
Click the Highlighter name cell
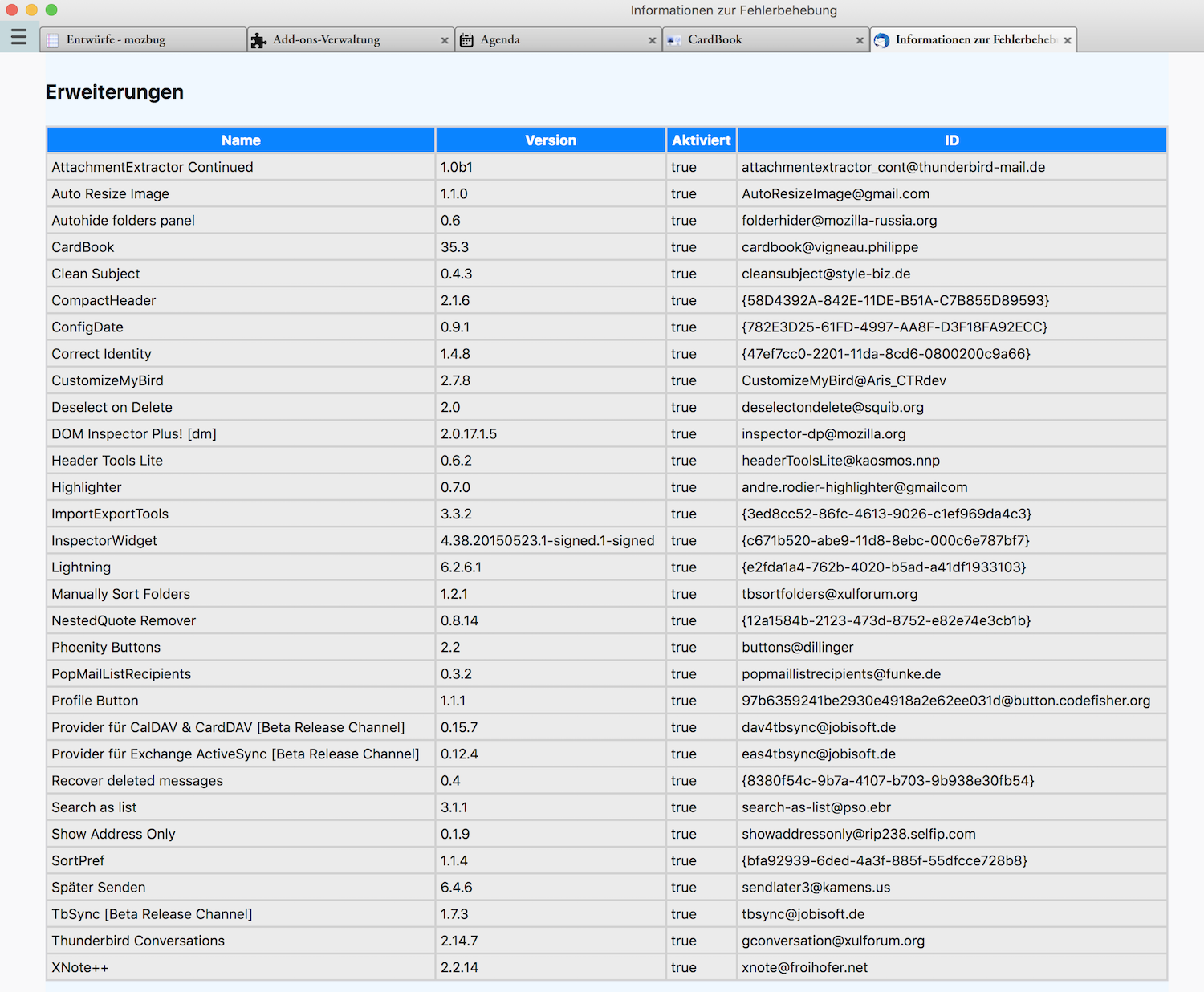[241, 487]
